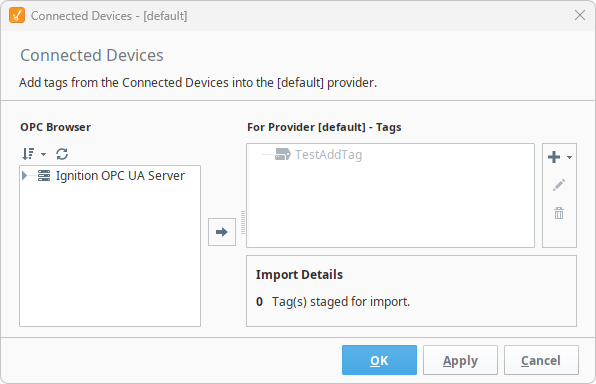Screen dimensions: 596x384
Task: Expand the Ignition OPC UA Server node
Action: coord(25,176)
